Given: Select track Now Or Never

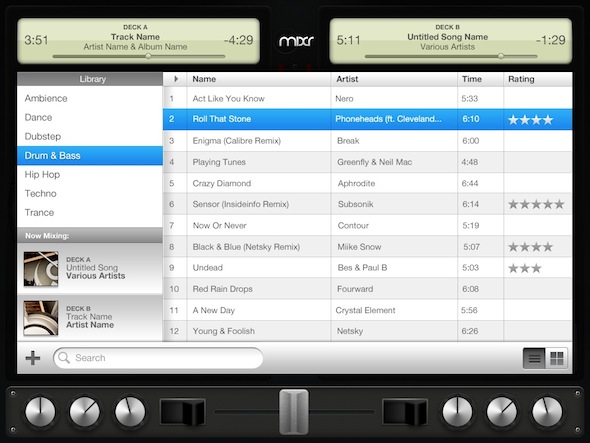Looking at the screenshot, I should click(368, 225).
